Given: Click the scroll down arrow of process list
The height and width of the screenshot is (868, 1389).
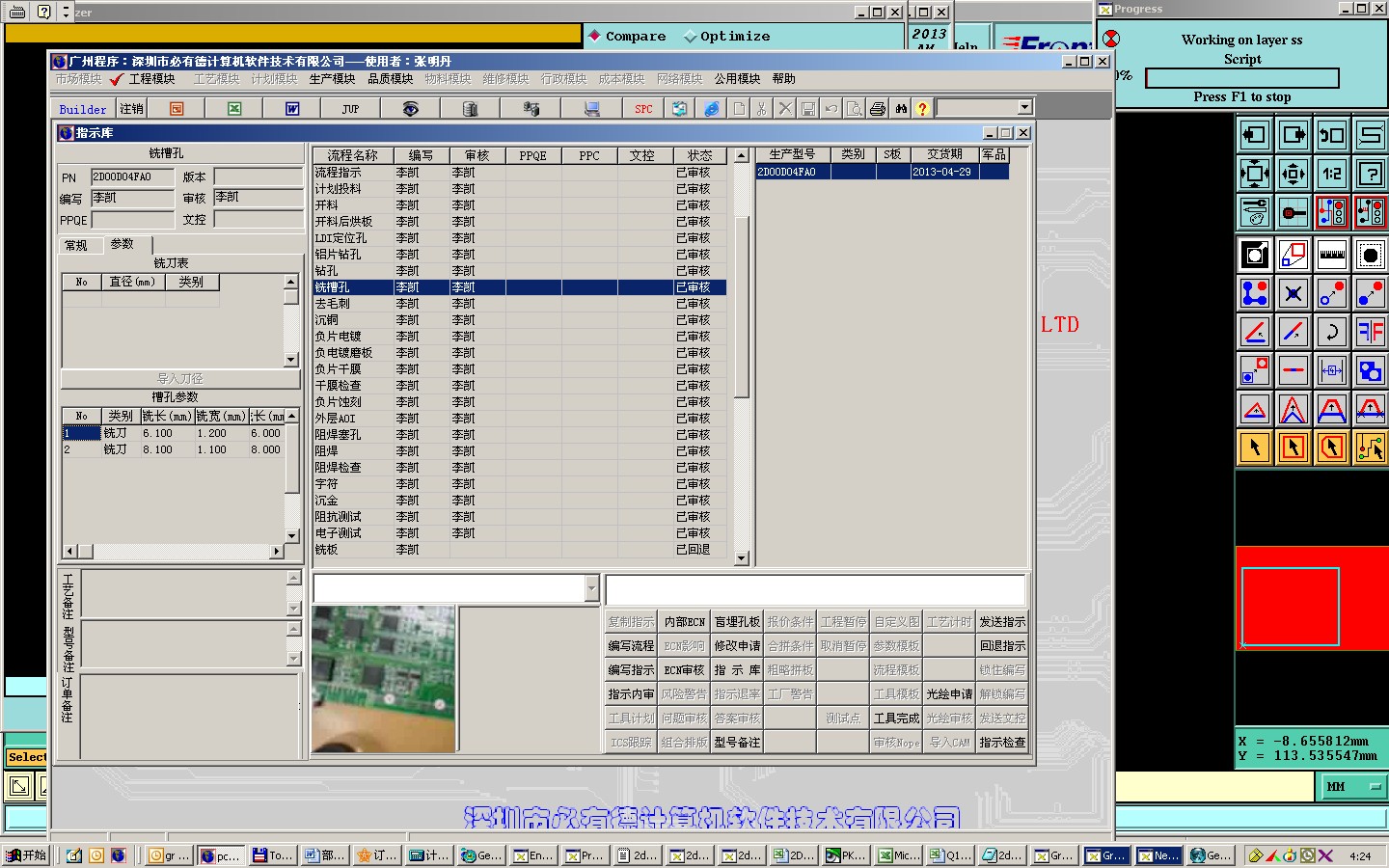Looking at the screenshot, I should coord(741,558).
